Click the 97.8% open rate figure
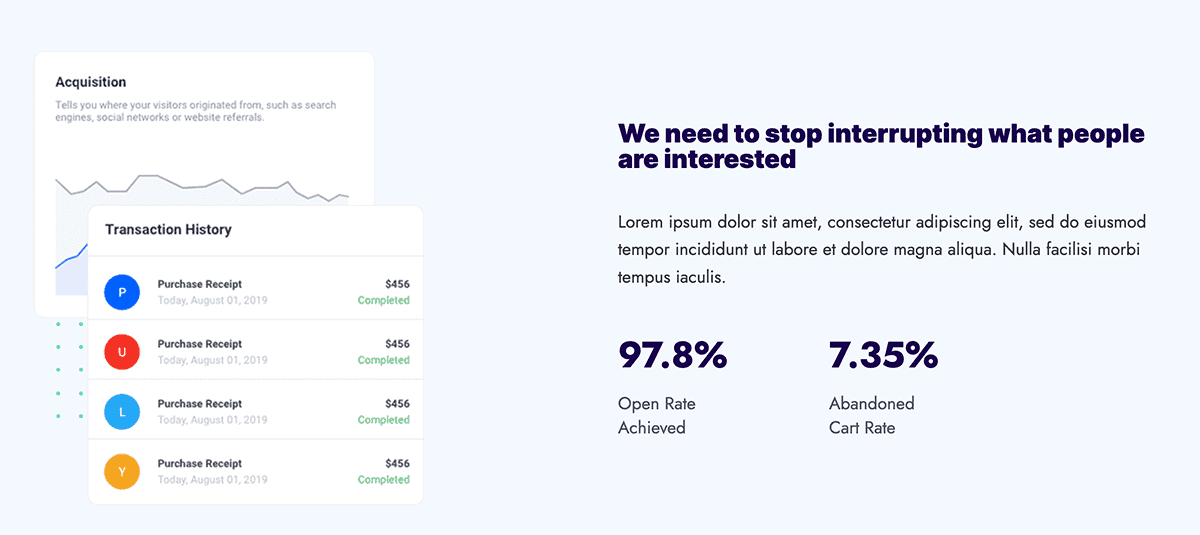This screenshot has width=1200, height=535. pyautogui.click(x=672, y=355)
